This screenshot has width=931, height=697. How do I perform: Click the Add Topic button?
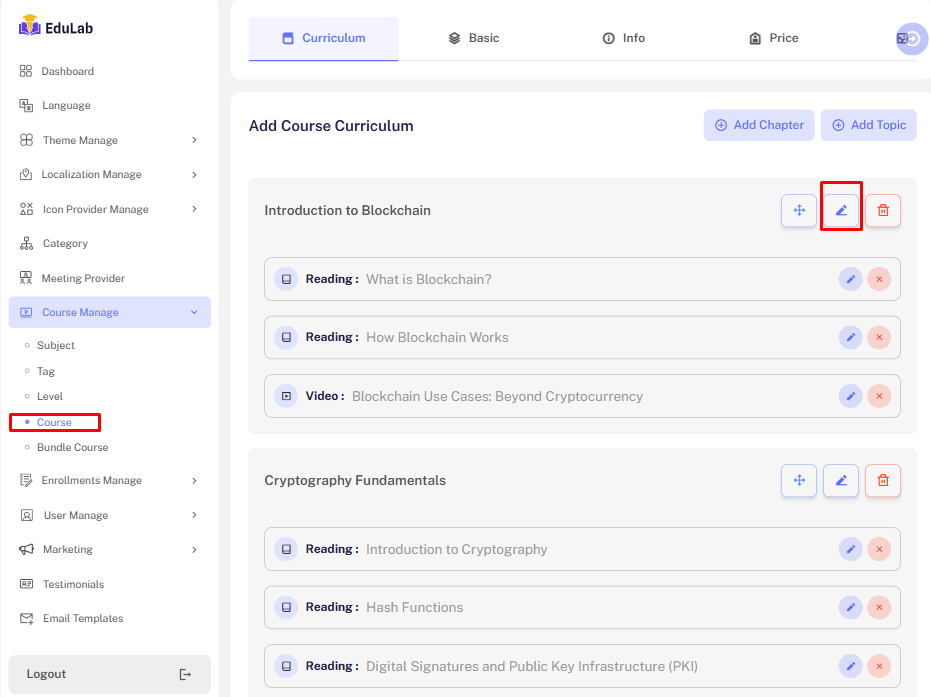tap(868, 125)
